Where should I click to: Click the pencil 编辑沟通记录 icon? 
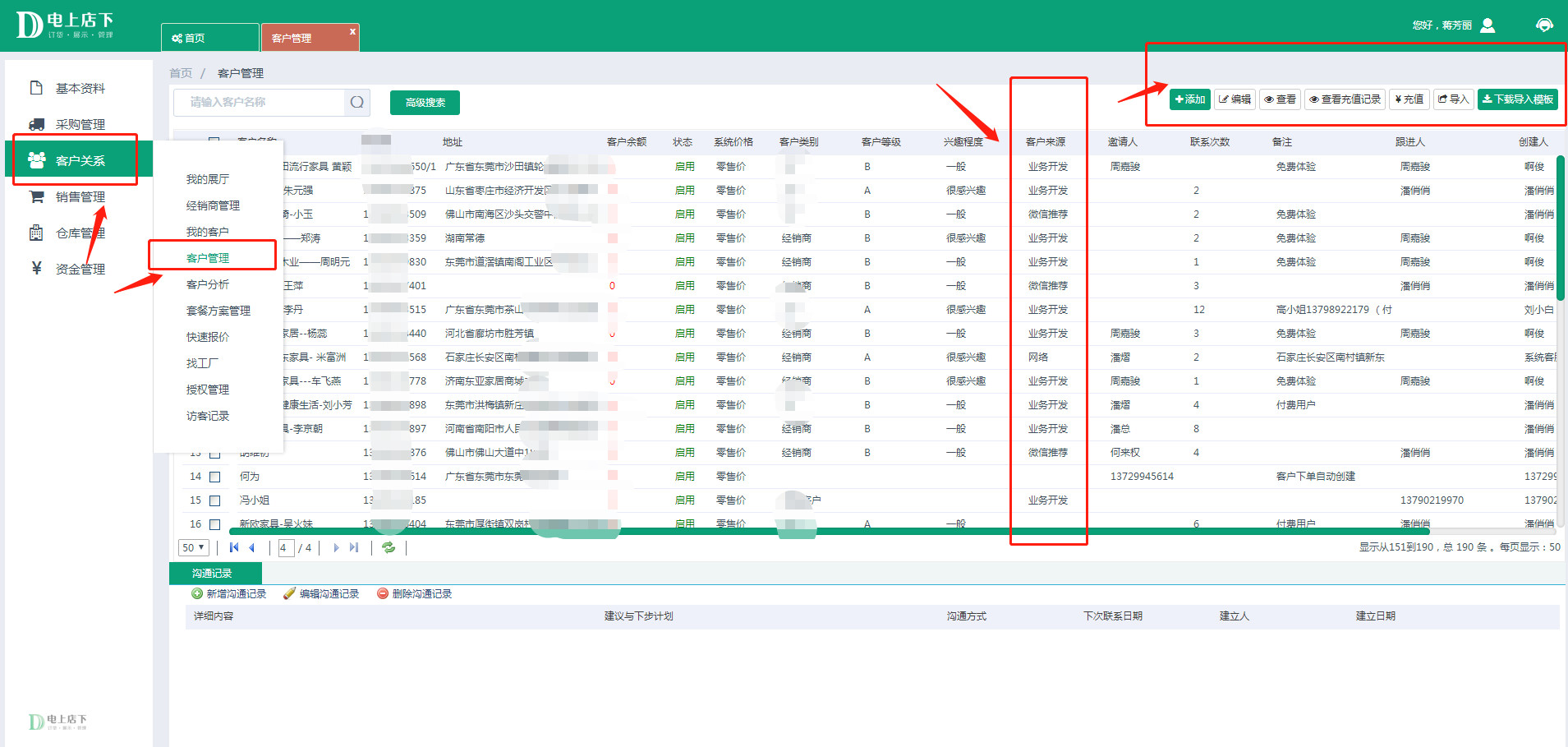(x=289, y=593)
